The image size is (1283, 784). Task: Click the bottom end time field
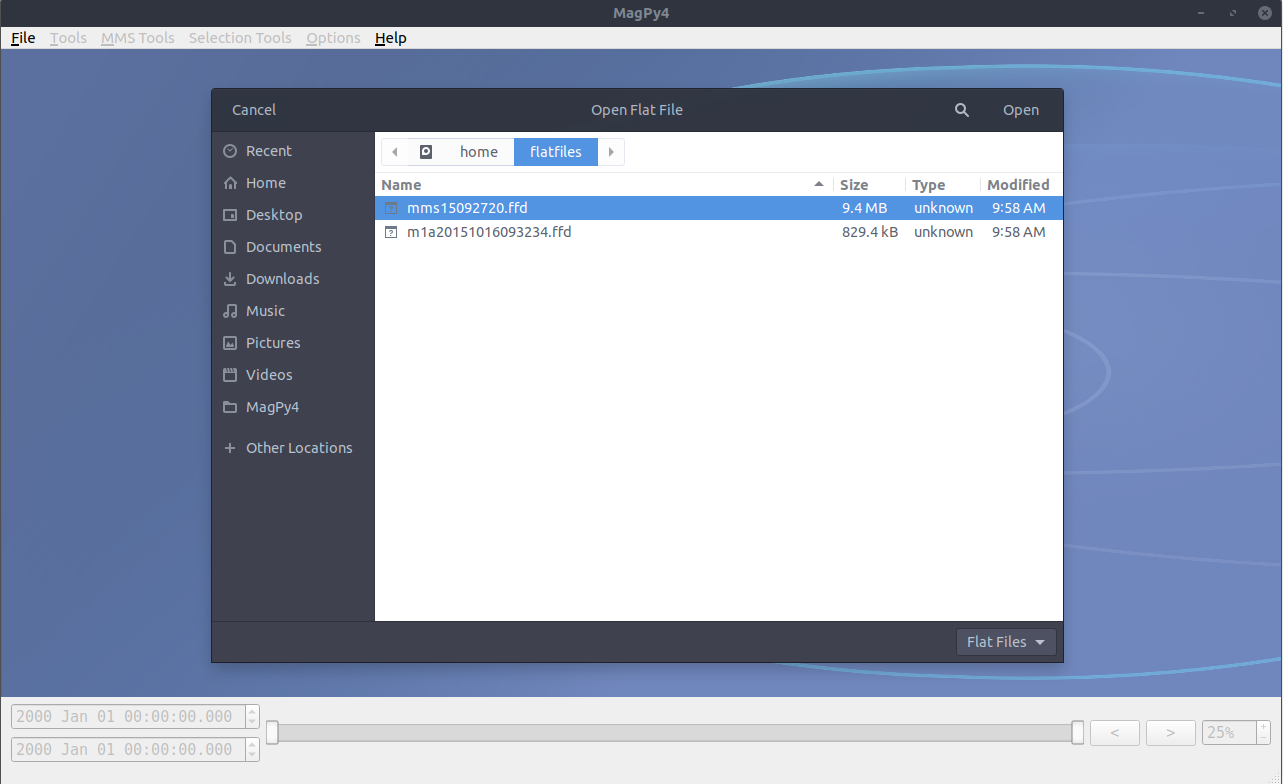[127, 749]
